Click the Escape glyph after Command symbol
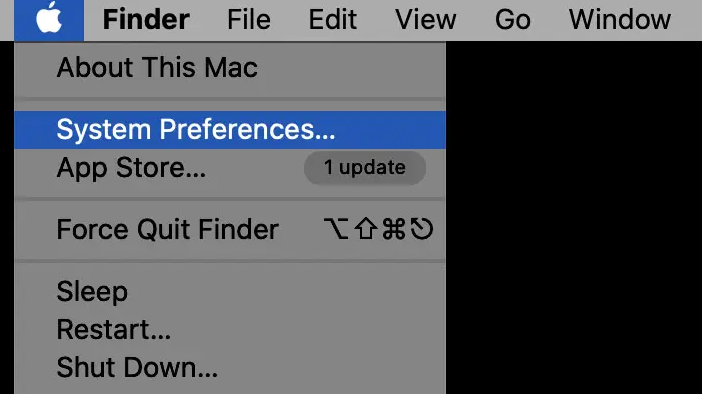Image resolution: width=702 pixels, height=394 pixels. coord(421,228)
